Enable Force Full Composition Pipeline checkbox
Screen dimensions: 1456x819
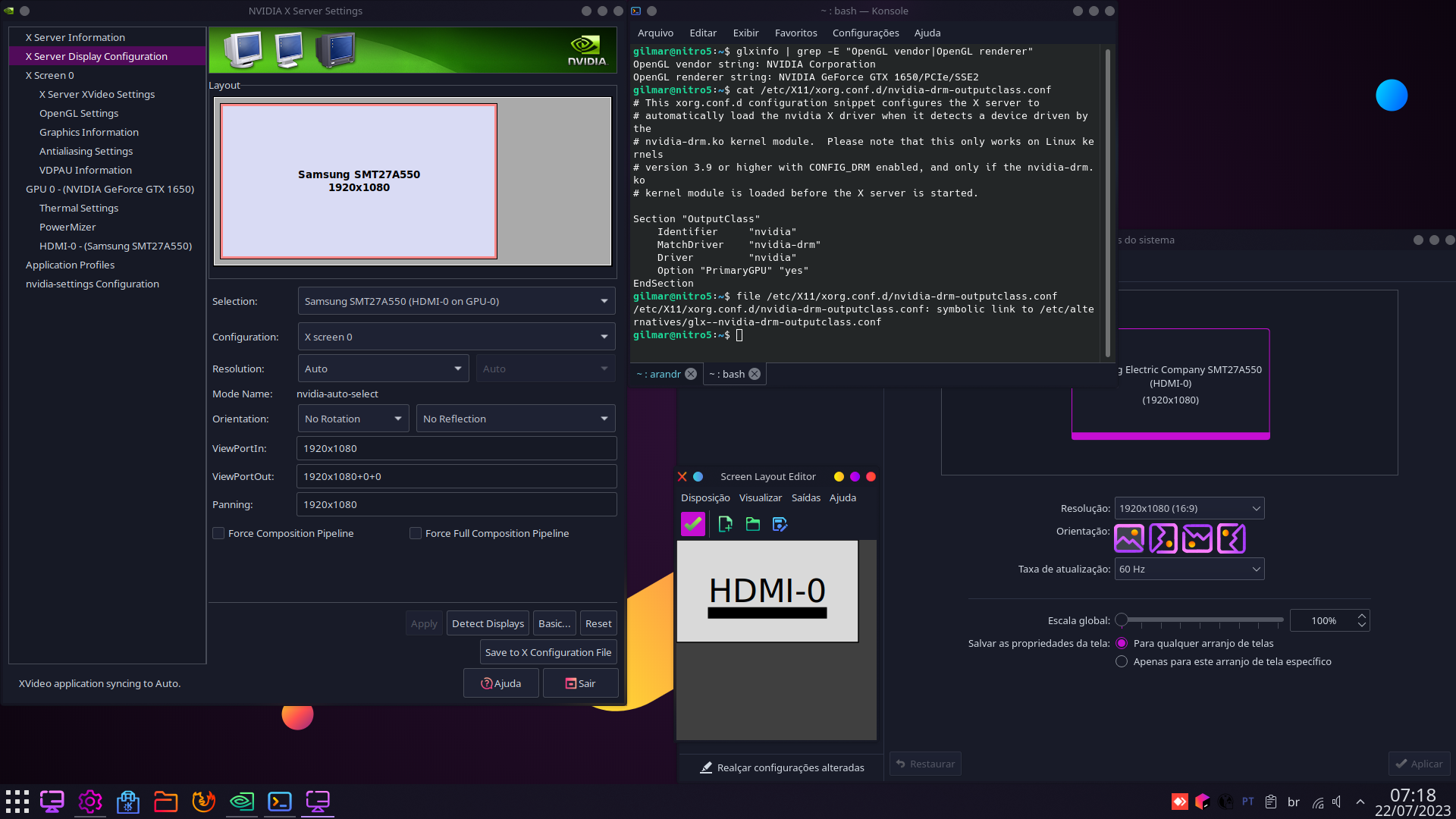416,533
